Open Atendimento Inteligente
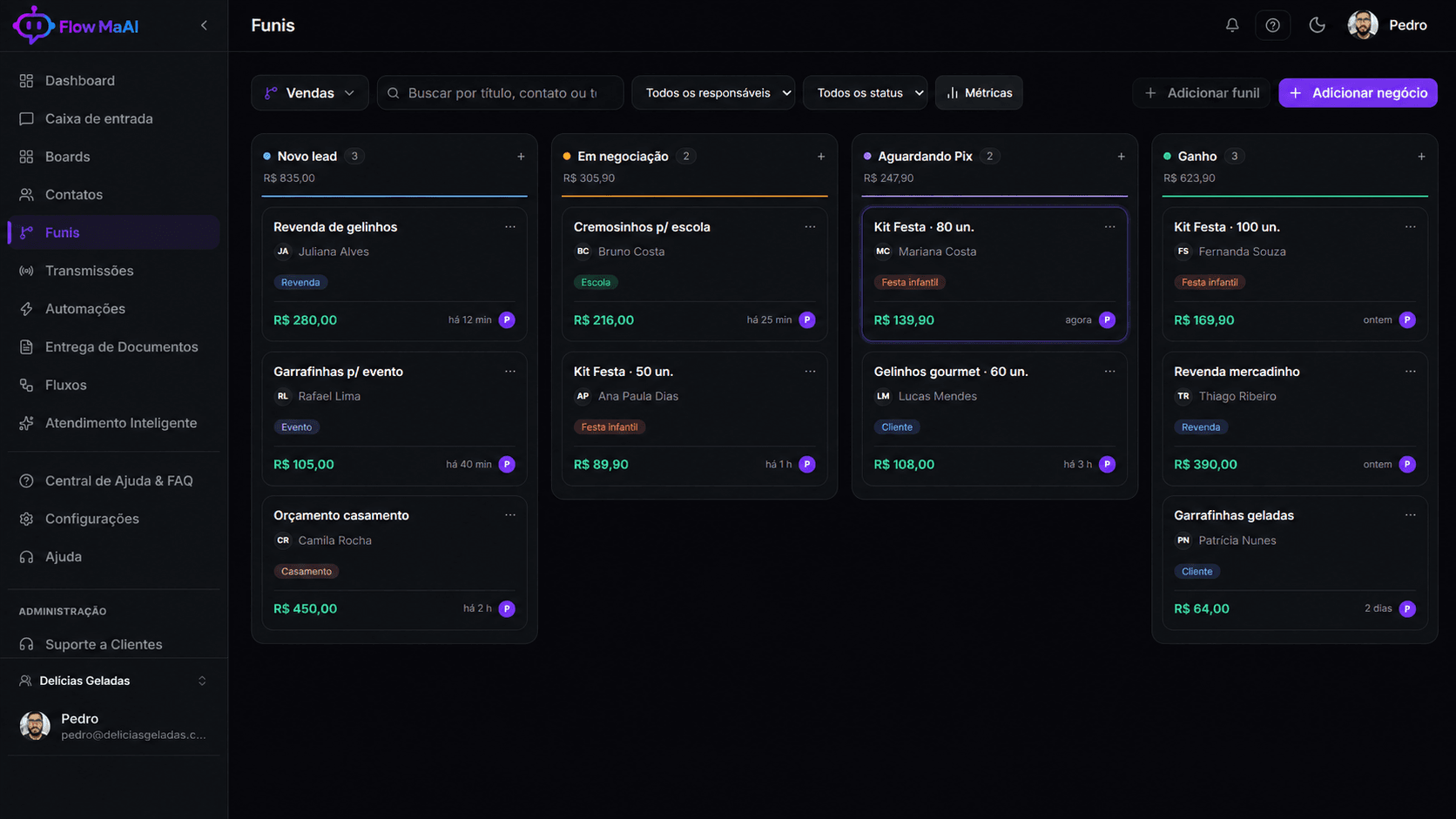The image size is (1456, 819). (x=113, y=423)
